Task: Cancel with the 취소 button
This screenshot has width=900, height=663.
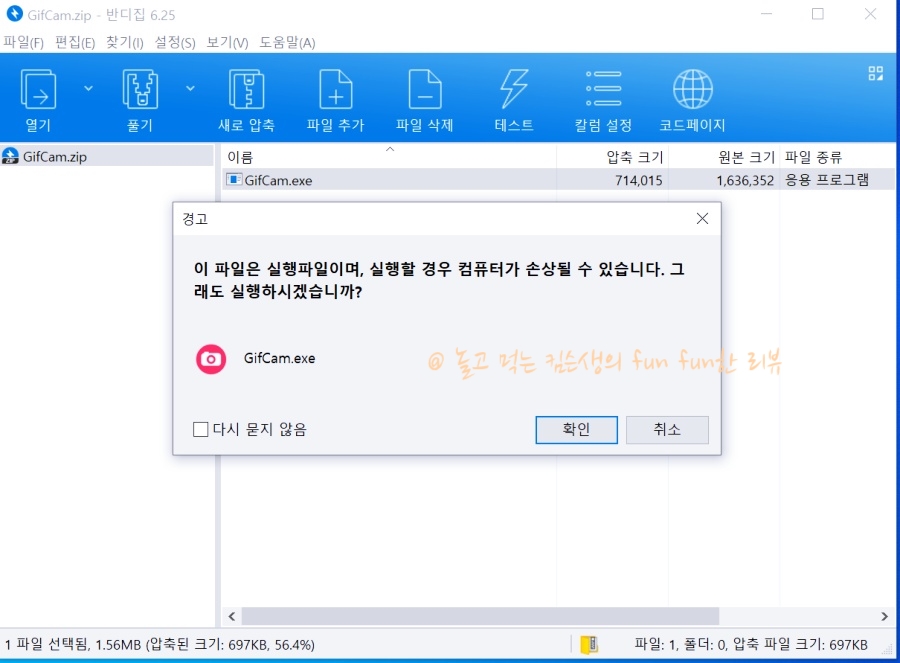Action: pos(667,430)
